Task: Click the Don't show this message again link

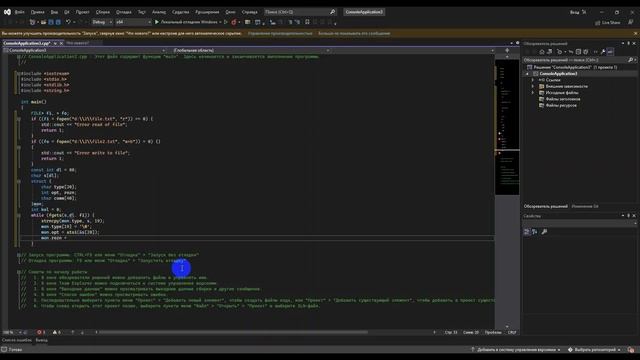Action: pyautogui.click(x=354, y=33)
